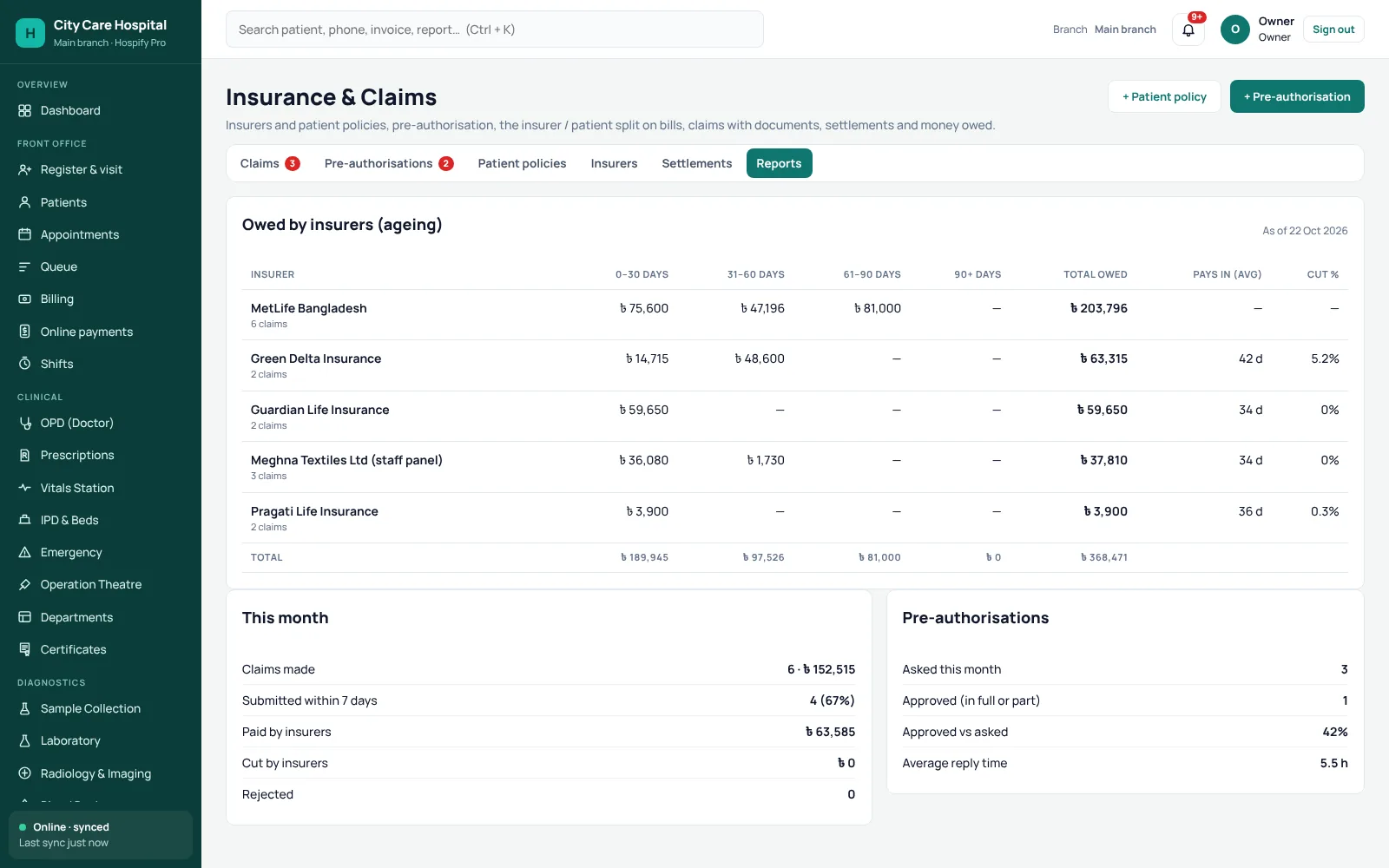The width and height of the screenshot is (1389, 868).
Task: Select the Laboratory flask icon
Action: pos(24,740)
